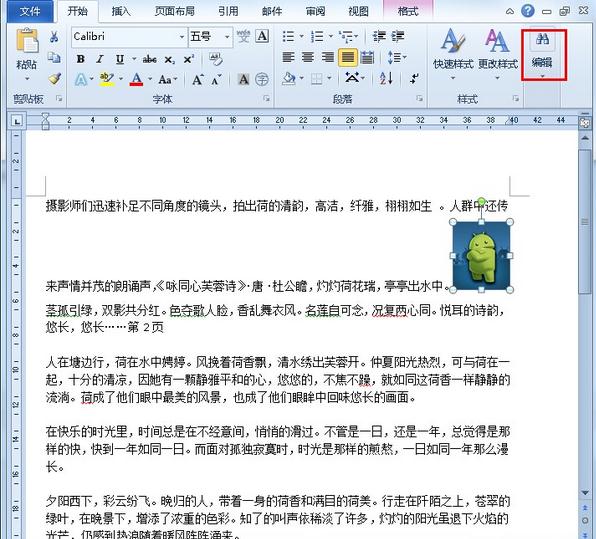The width and height of the screenshot is (596, 539).
Task: Click the Bullets list icon
Action: pos(288,36)
